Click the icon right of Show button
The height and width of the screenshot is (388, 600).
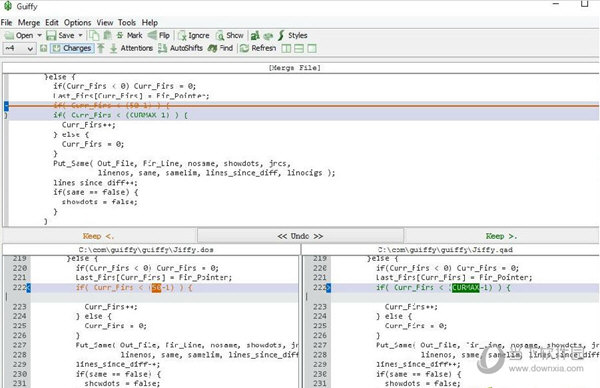[x=255, y=36]
